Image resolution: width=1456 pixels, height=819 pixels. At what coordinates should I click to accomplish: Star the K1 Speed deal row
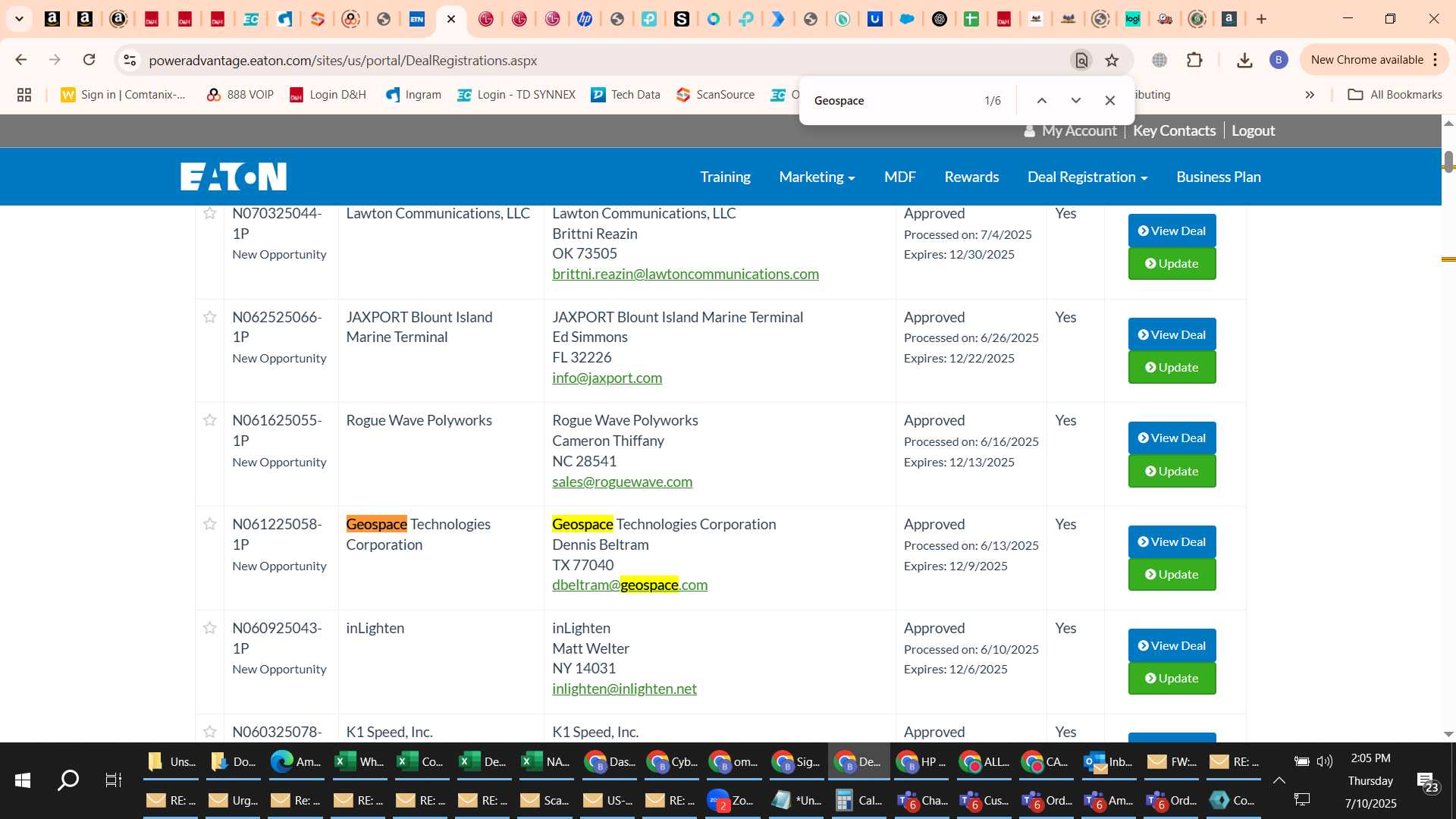tap(210, 732)
